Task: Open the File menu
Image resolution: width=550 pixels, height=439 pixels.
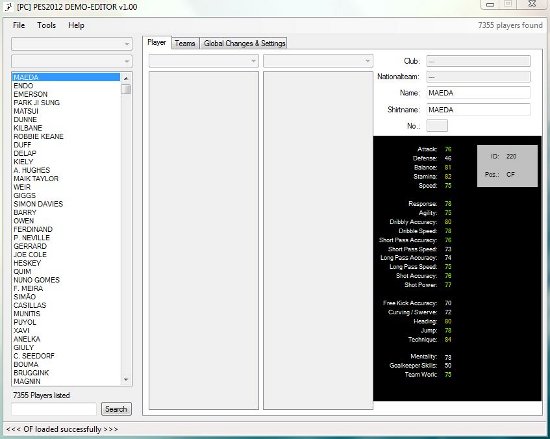Action: click(19, 25)
